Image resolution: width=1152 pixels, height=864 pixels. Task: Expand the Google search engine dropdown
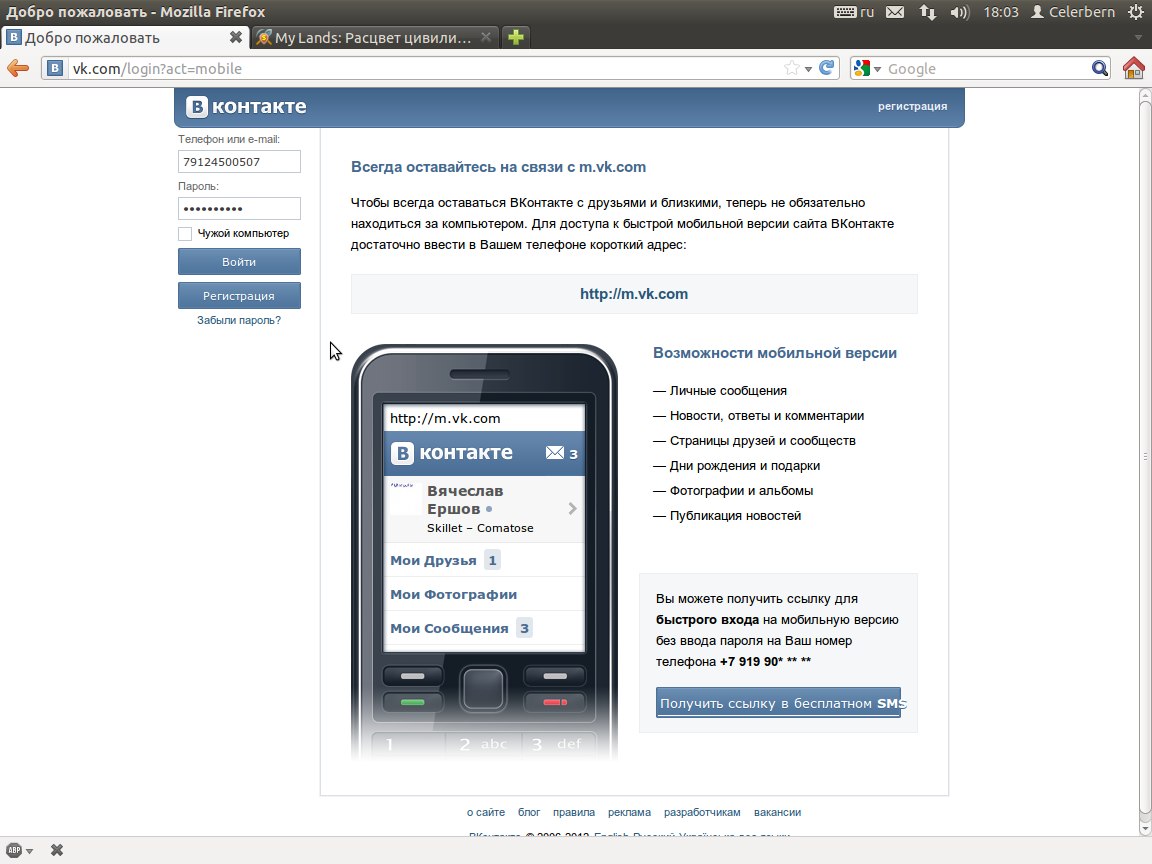pos(868,68)
